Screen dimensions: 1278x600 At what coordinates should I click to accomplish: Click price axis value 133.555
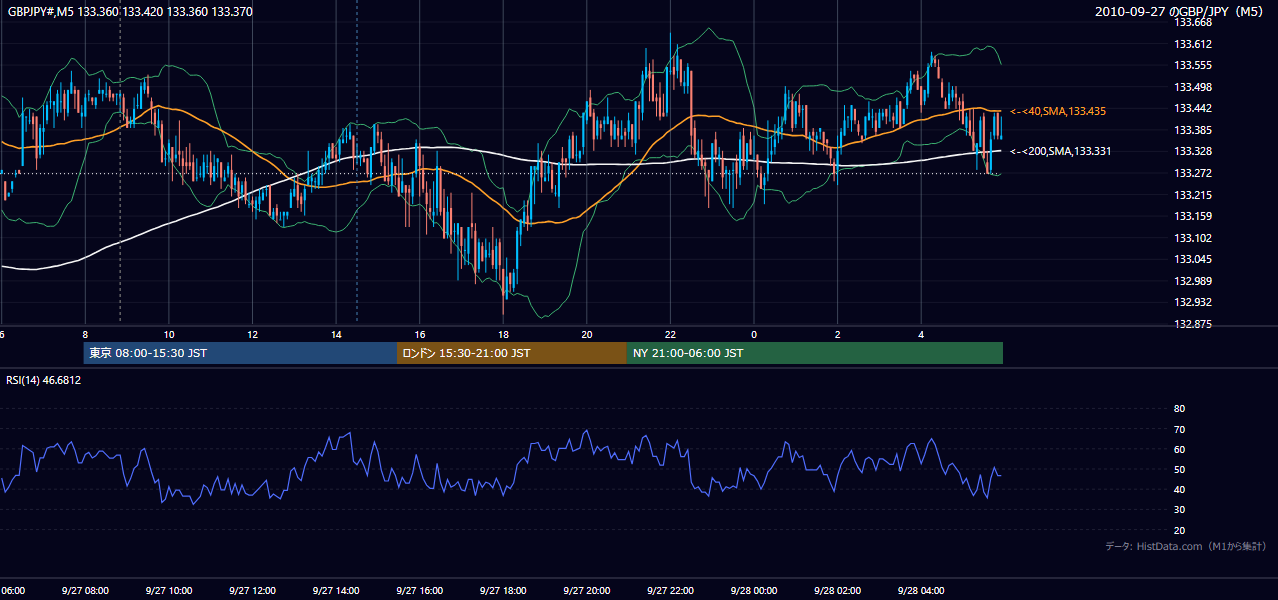click(1192, 65)
